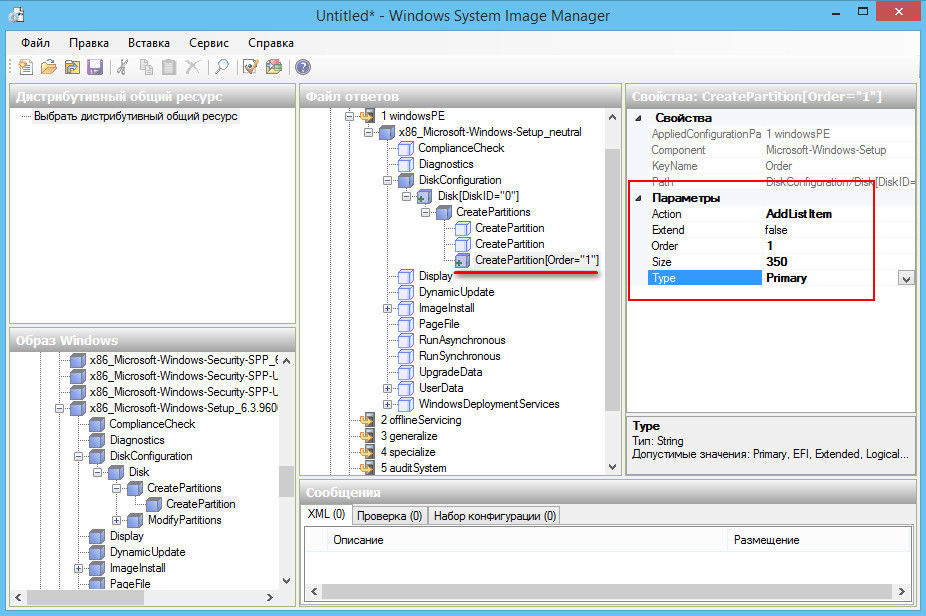Collapse the 1 windowsPE node
This screenshot has width=926, height=616.
350,116
